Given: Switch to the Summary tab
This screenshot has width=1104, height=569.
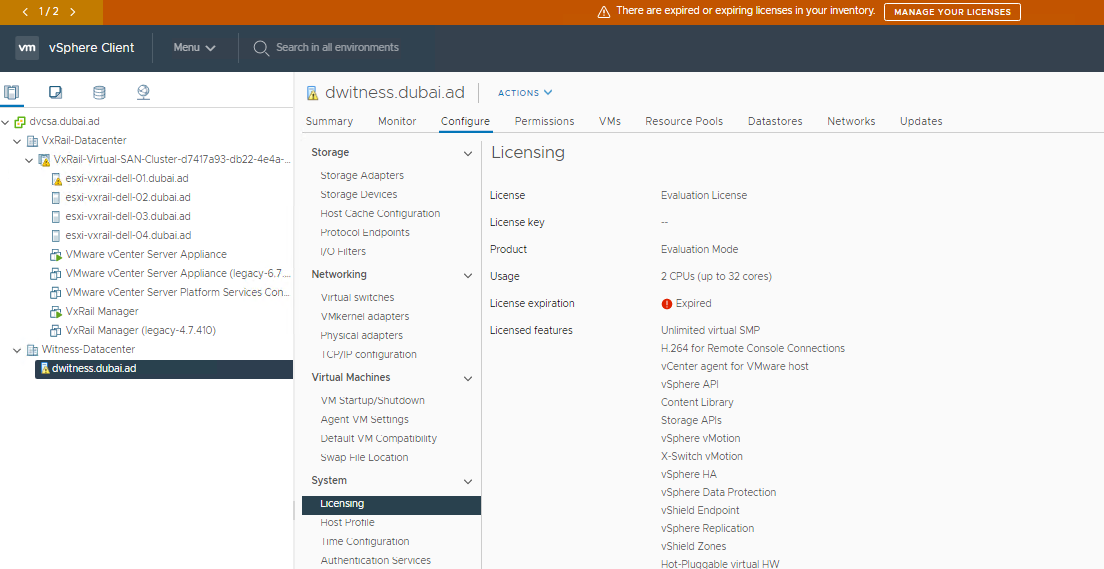Looking at the screenshot, I should (329, 121).
